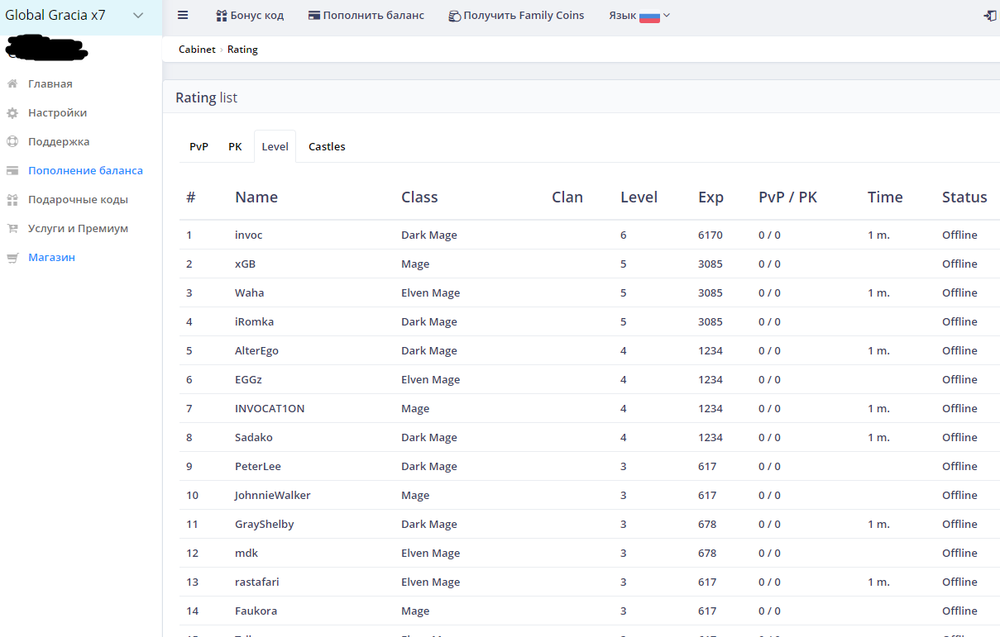Click the gift icon beside Подарочные коды

(x=13, y=200)
